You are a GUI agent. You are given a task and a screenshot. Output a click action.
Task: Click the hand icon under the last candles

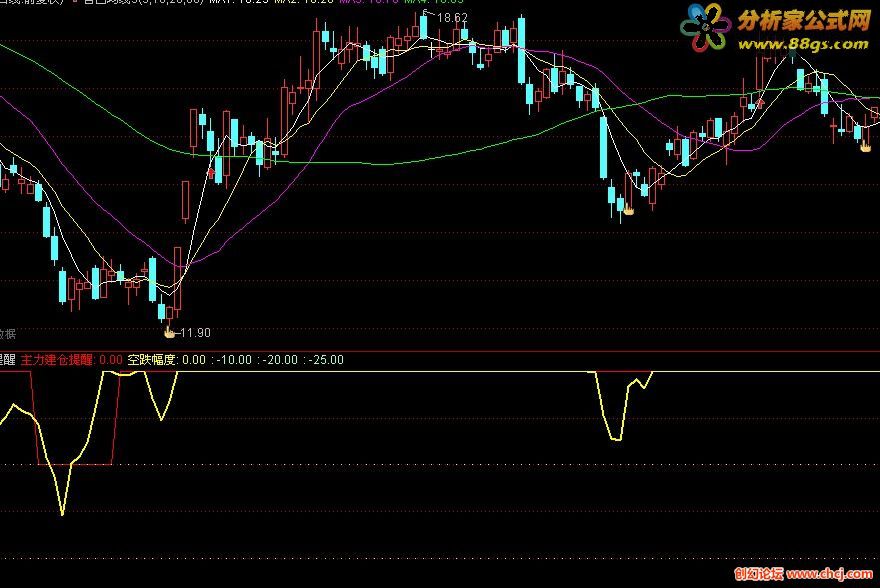click(866, 146)
